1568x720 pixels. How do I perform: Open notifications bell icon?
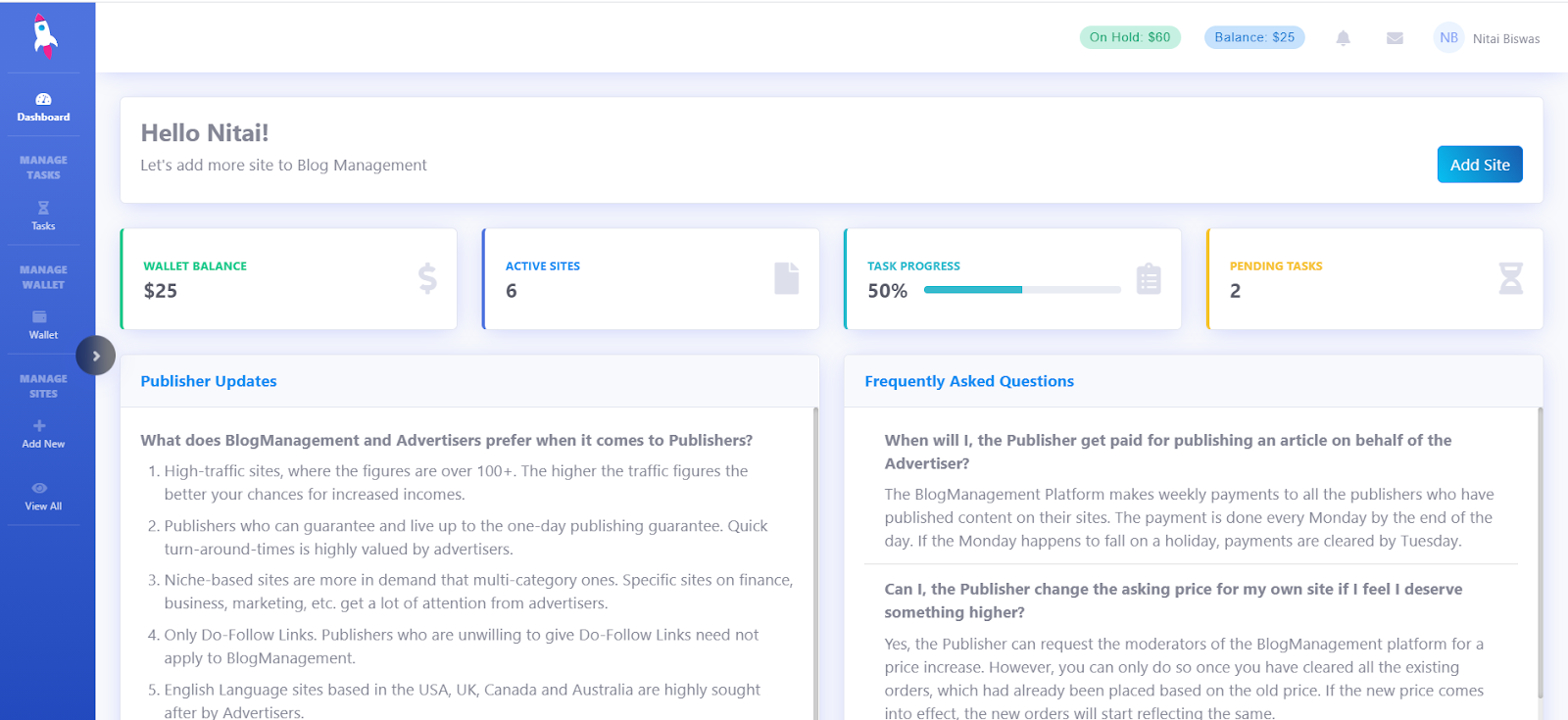click(x=1343, y=38)
